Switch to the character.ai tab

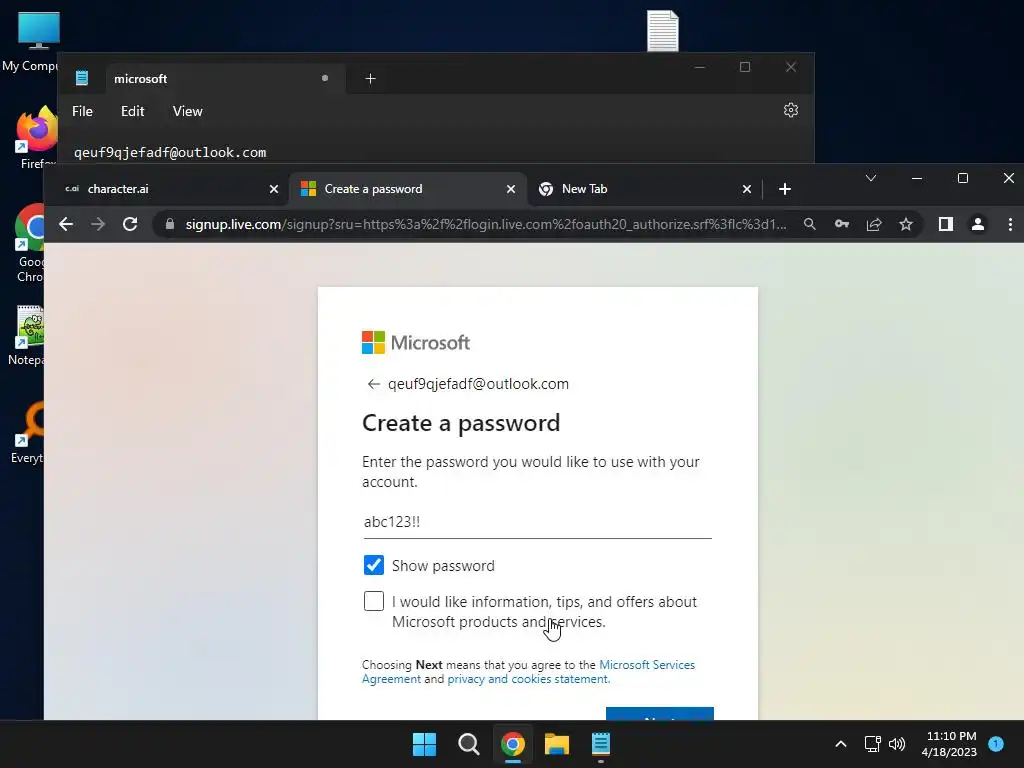pyautogui.click(x=167, y=189)
